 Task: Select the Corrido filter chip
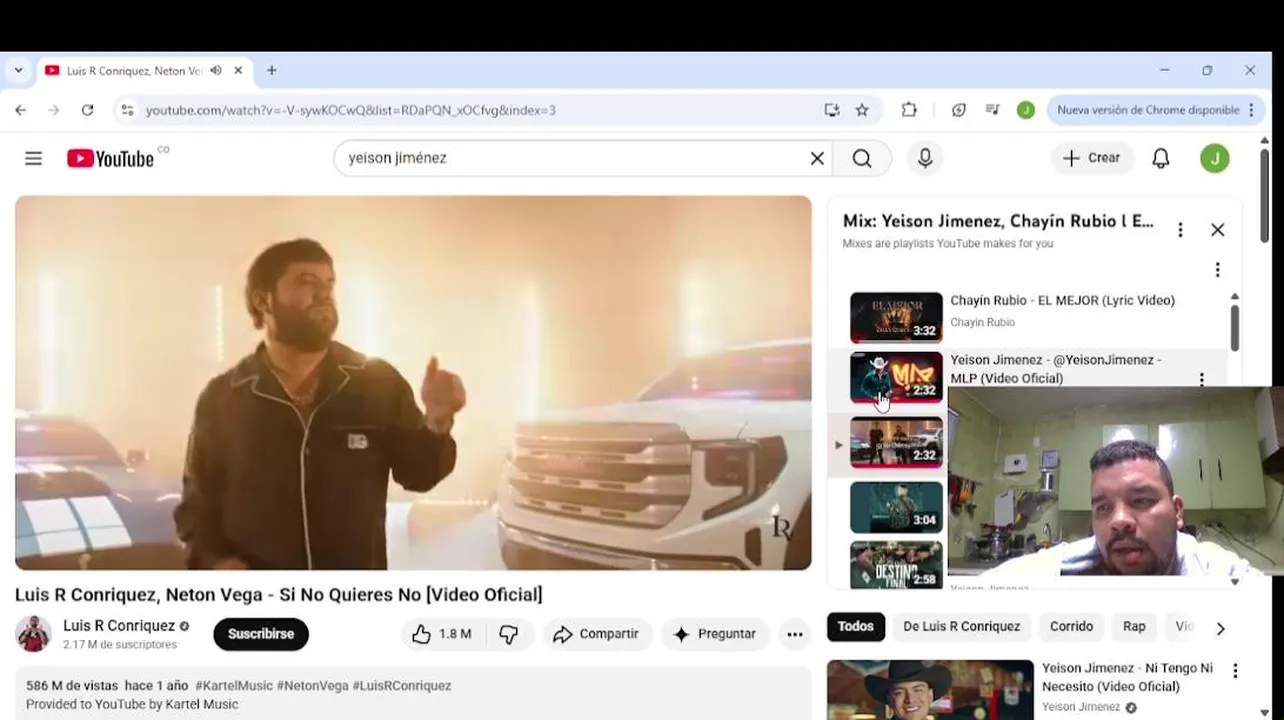(1071, 627)
